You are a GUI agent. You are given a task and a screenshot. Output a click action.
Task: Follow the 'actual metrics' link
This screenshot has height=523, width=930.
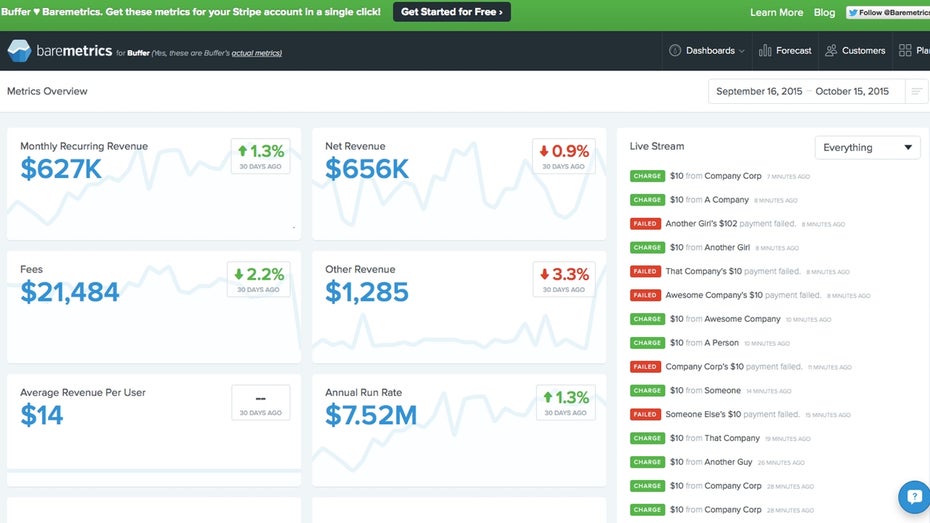point(256,53)
